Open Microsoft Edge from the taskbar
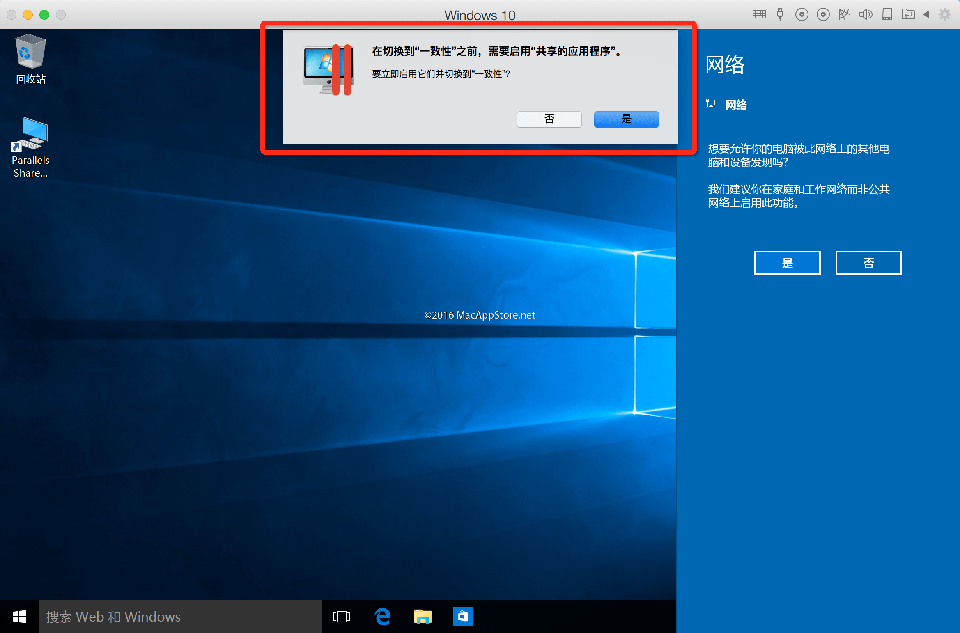The height and width of the screenshot is (633, 960). click(382, 617)
